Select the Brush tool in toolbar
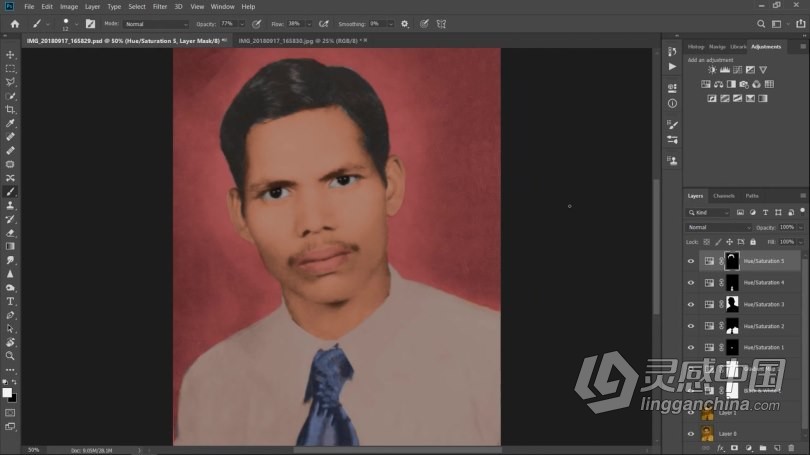Image resolution: width=810 pixels, height=455 pixels. tap(10, 192)
